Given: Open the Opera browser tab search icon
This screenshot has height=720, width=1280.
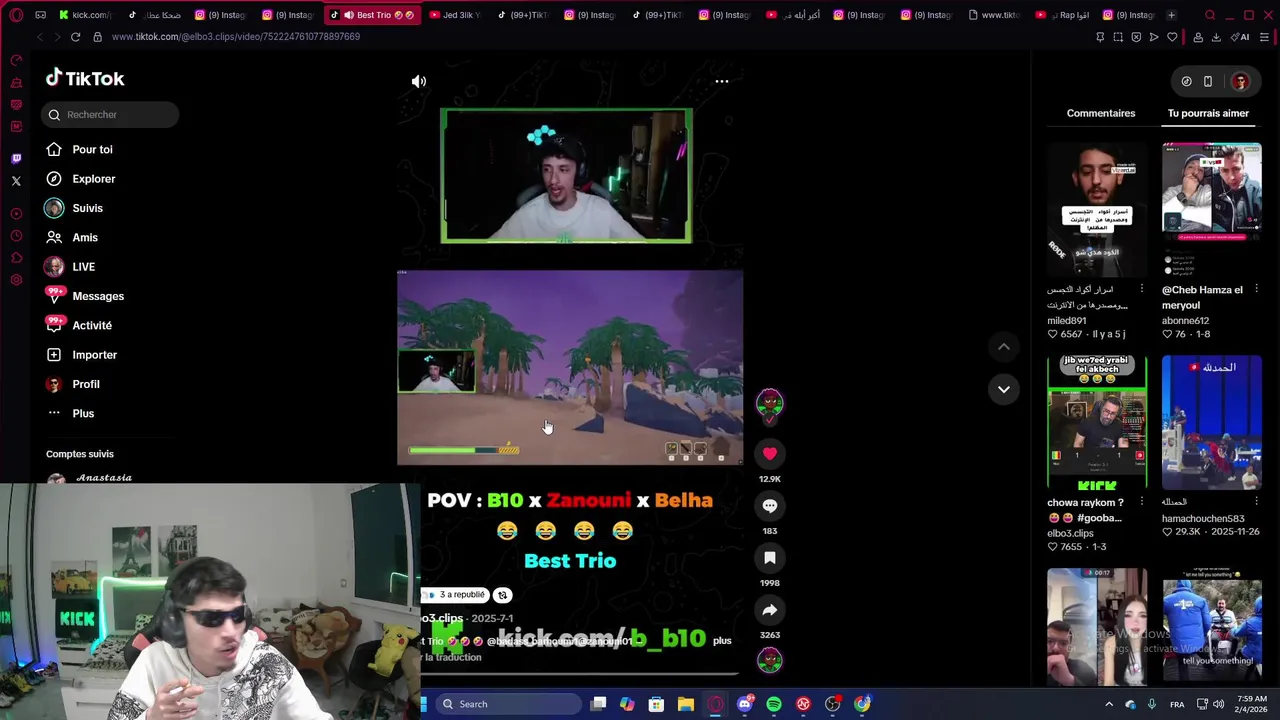Looking at the screenshot, I should (1210, 15).
